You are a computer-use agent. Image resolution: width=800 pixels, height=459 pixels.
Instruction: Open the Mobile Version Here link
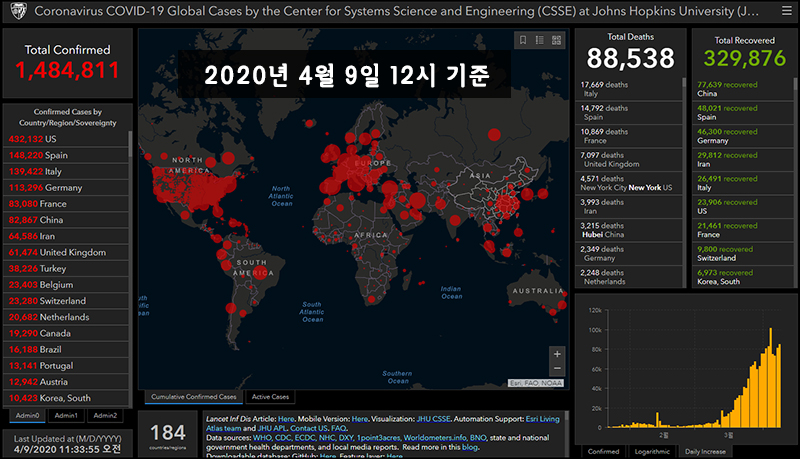[x=360, y=419]
